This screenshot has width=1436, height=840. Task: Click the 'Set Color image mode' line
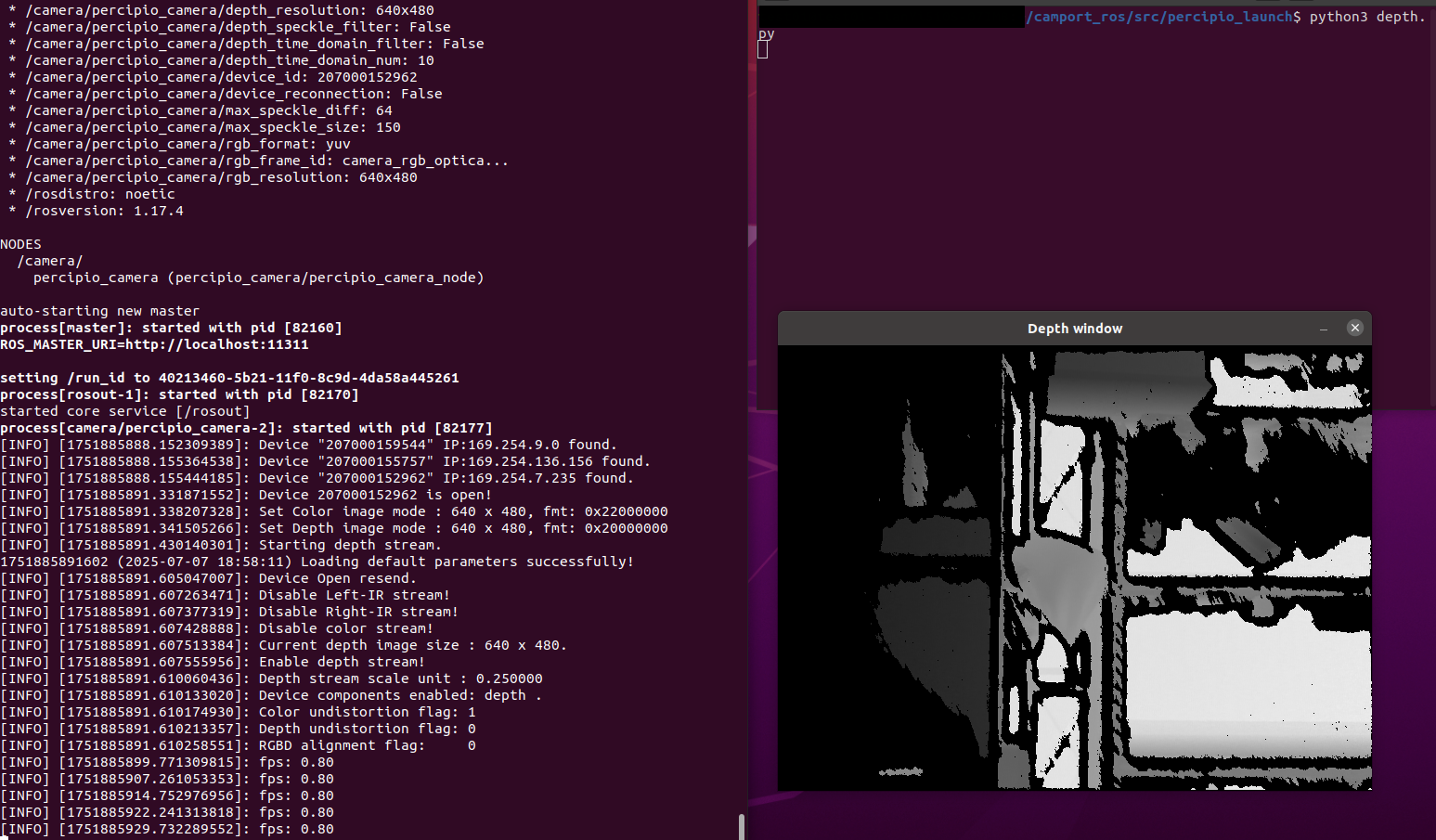334,511
